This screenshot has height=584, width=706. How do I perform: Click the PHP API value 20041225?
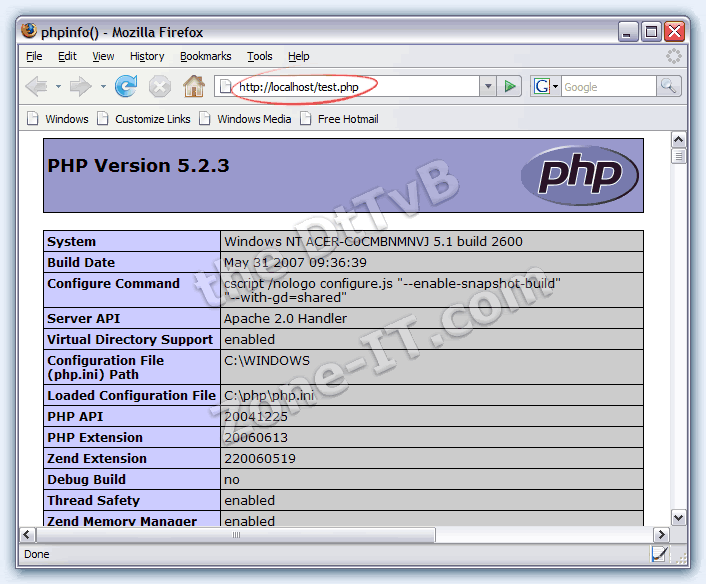coord(256,416)
